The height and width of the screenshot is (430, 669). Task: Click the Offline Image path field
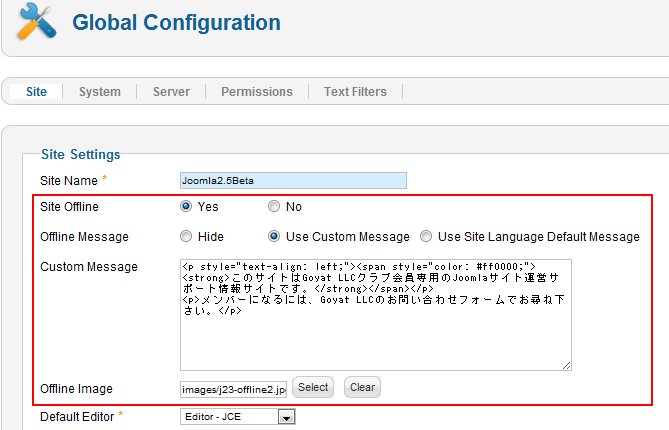tap(233, 389)
